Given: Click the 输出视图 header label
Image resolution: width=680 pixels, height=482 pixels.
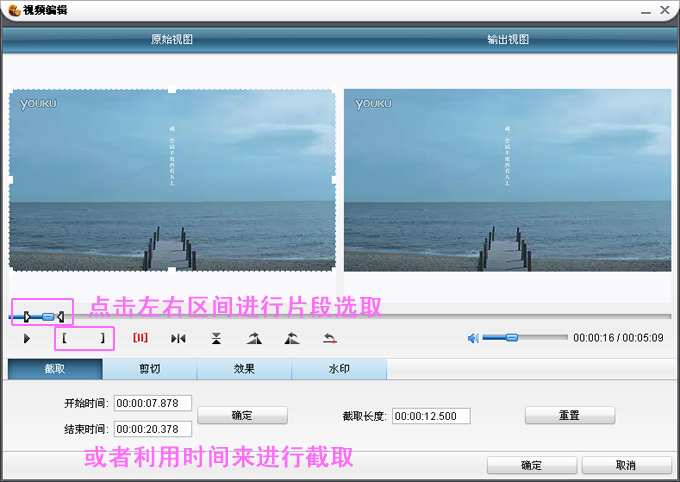Looking at the screenshot, I should 508,39.
